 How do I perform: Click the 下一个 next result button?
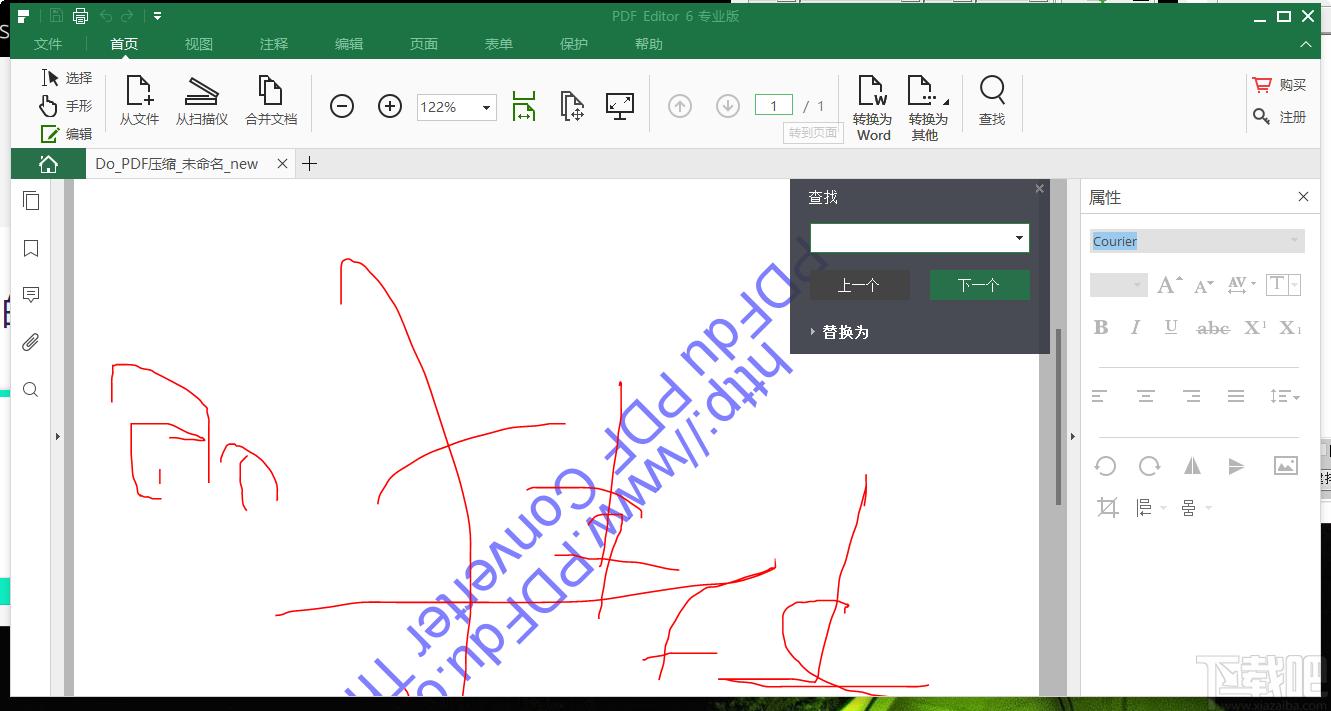(979, 285)
